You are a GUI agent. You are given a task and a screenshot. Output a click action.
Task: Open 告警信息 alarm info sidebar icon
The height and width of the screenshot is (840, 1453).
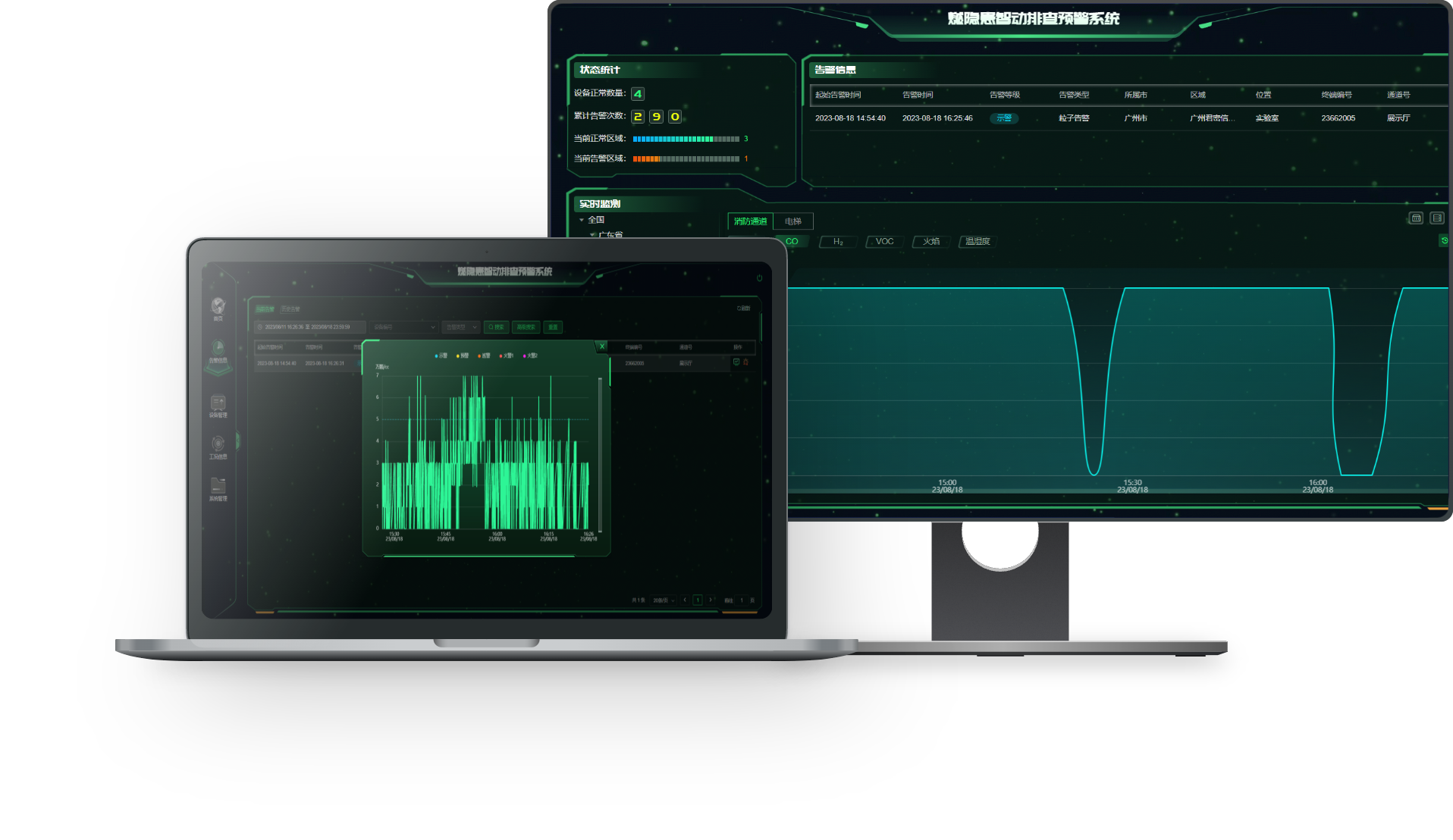(218, 349)
